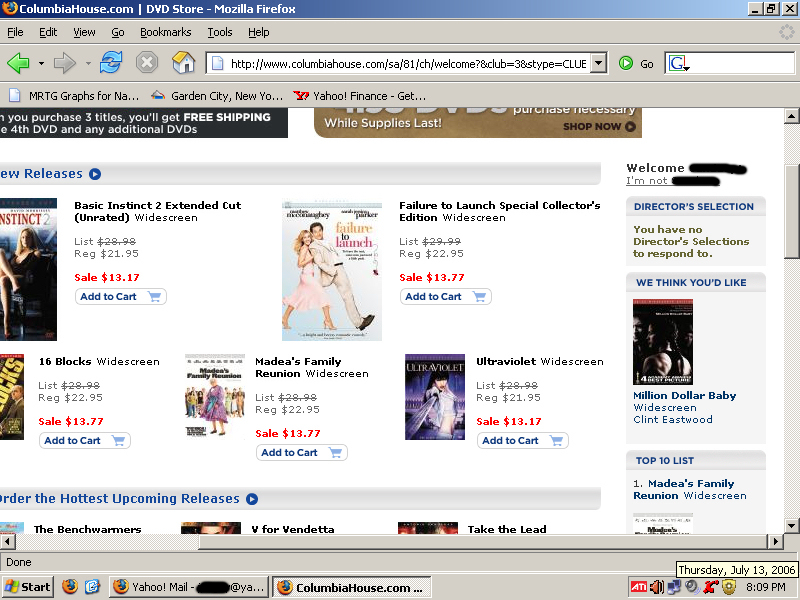Expand the URL bar history dropdown
The image size is (800, 600).
coord(598,63)
